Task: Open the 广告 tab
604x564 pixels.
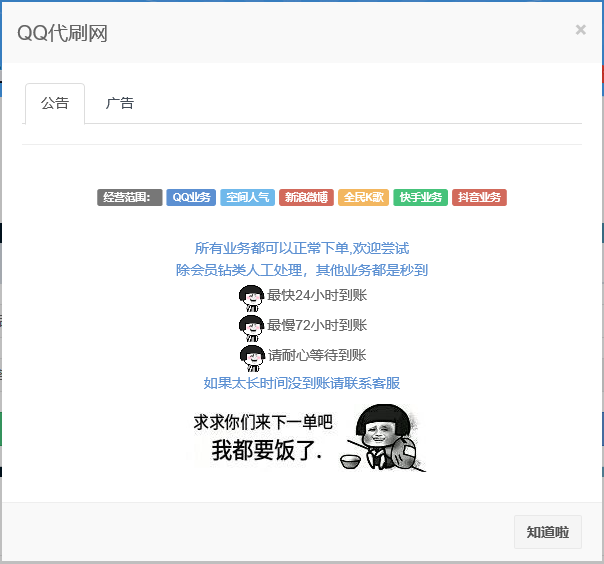Action: click(120, 103)
